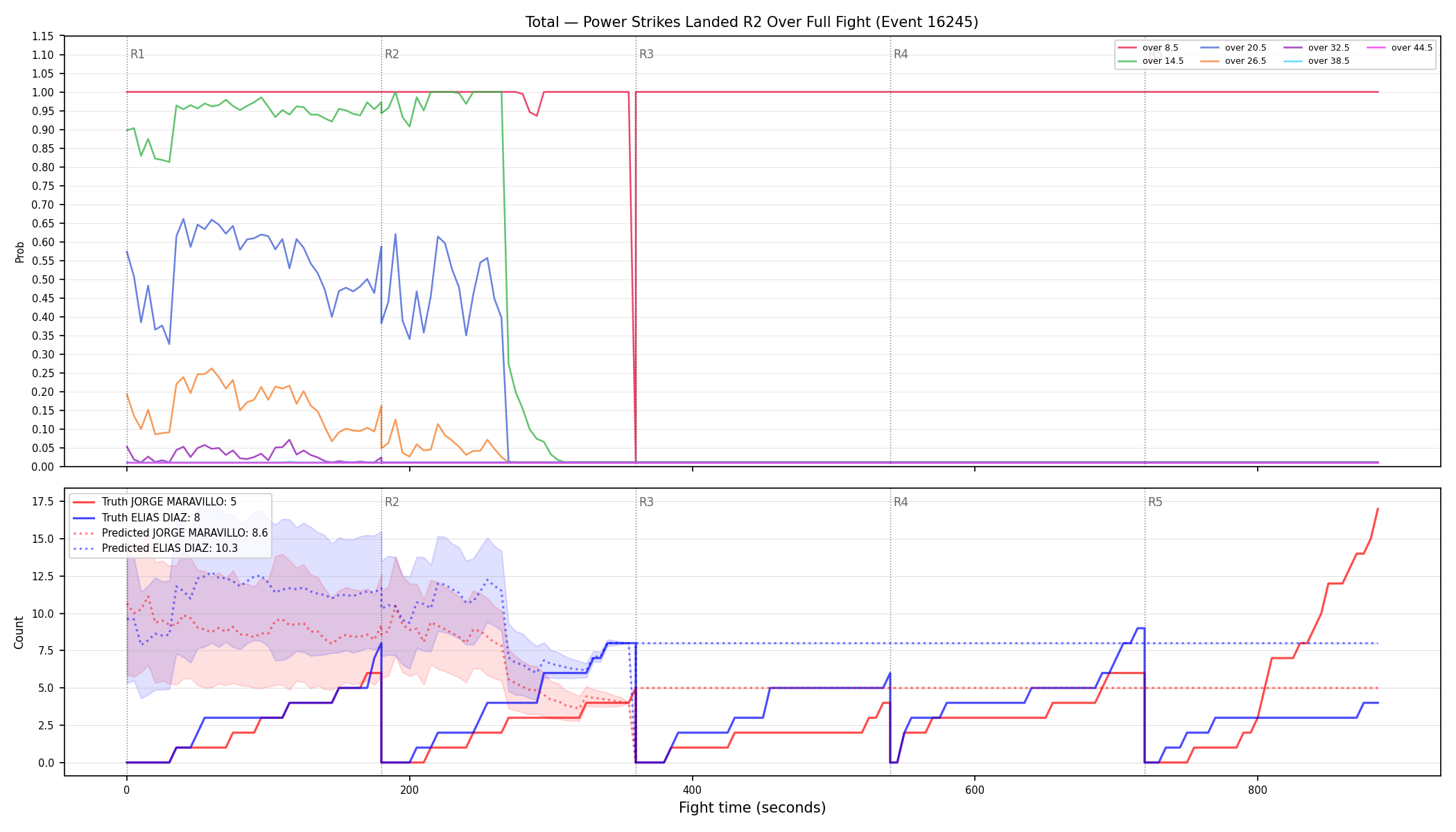
Task: Click the '0.50' tick on Prob axis
Action: 42,279
